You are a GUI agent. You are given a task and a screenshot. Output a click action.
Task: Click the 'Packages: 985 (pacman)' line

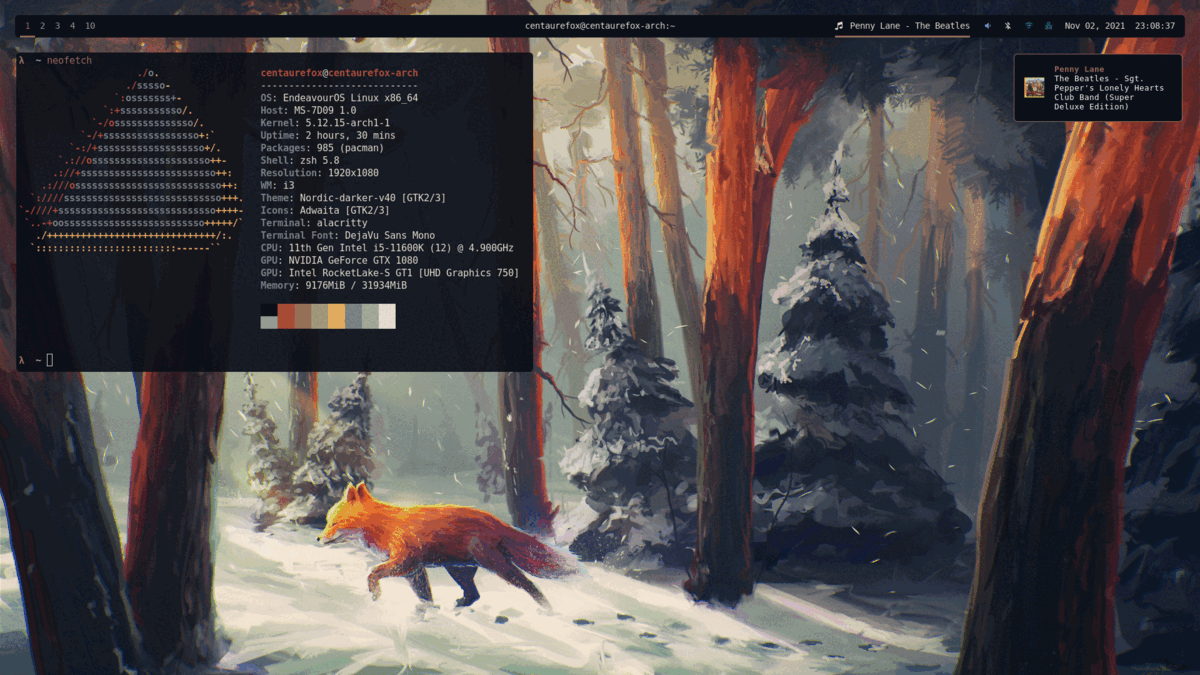pyautogui.click(x=322, y=148)
